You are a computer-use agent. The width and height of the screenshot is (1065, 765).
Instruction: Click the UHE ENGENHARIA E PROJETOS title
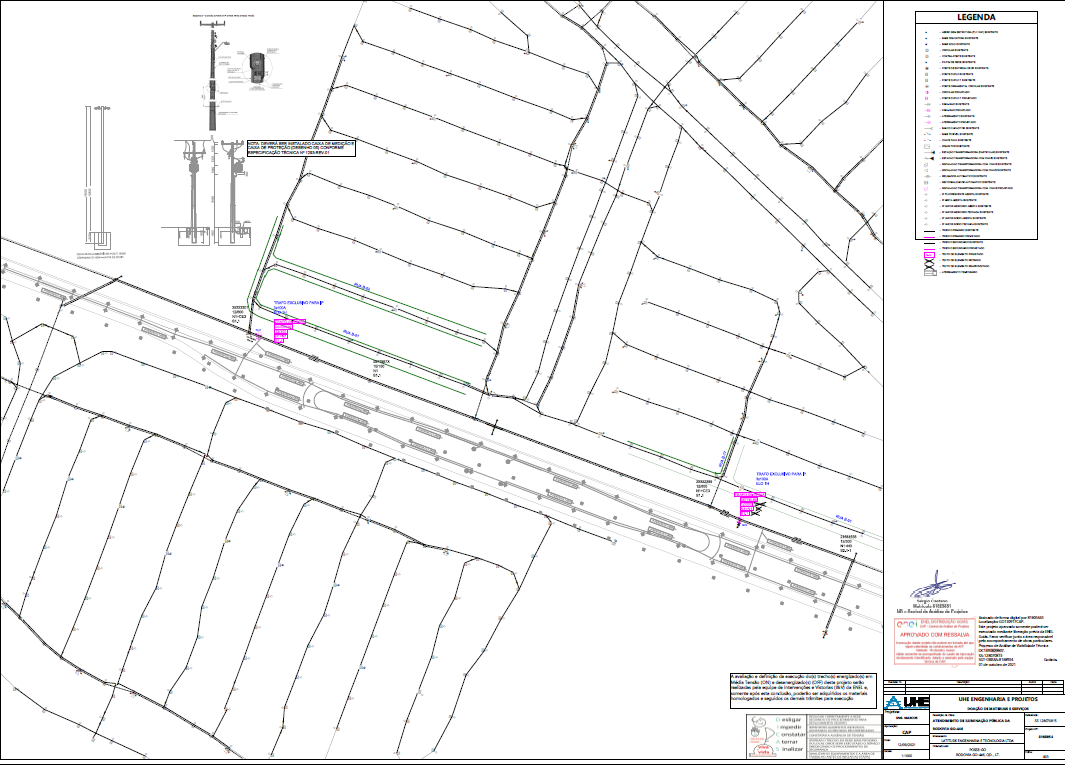[x=994, y=698]
